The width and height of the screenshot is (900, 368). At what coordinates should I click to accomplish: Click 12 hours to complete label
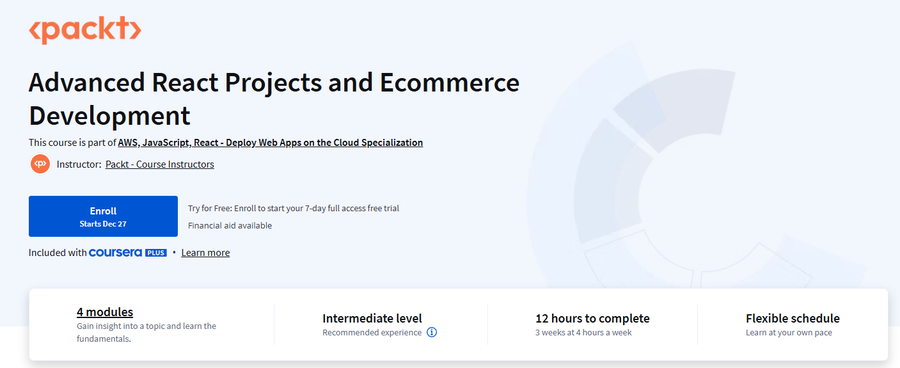click(592, 318)
